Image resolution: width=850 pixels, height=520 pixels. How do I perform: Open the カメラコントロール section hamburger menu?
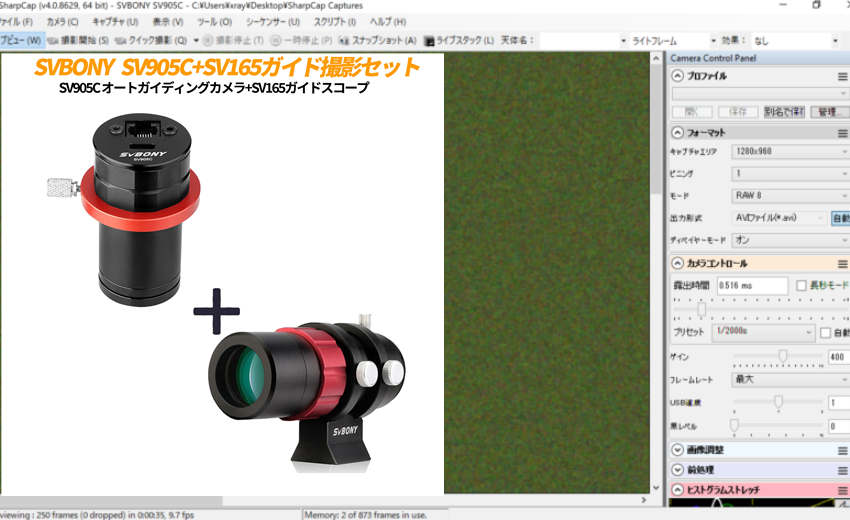pos(842,264)
